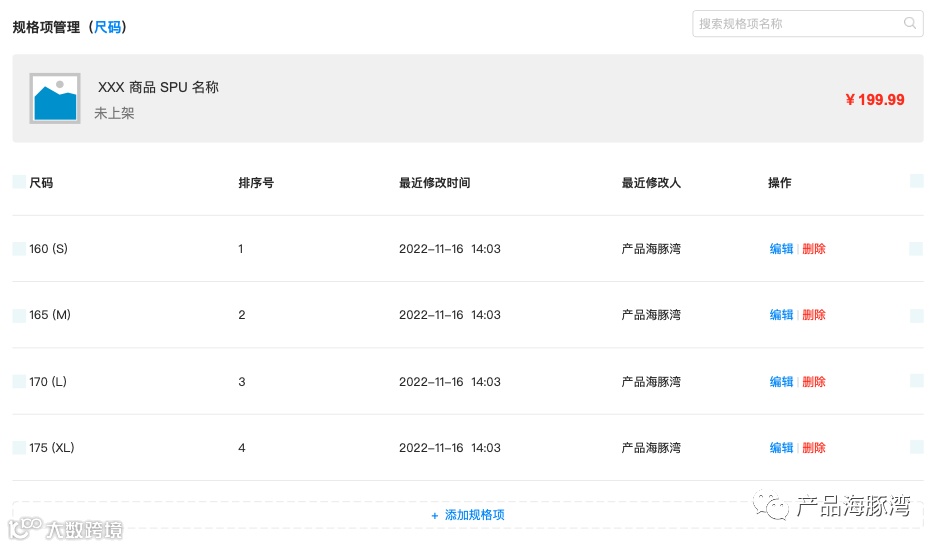Click the 排序号 column header
941x547 pixels.
256,183
